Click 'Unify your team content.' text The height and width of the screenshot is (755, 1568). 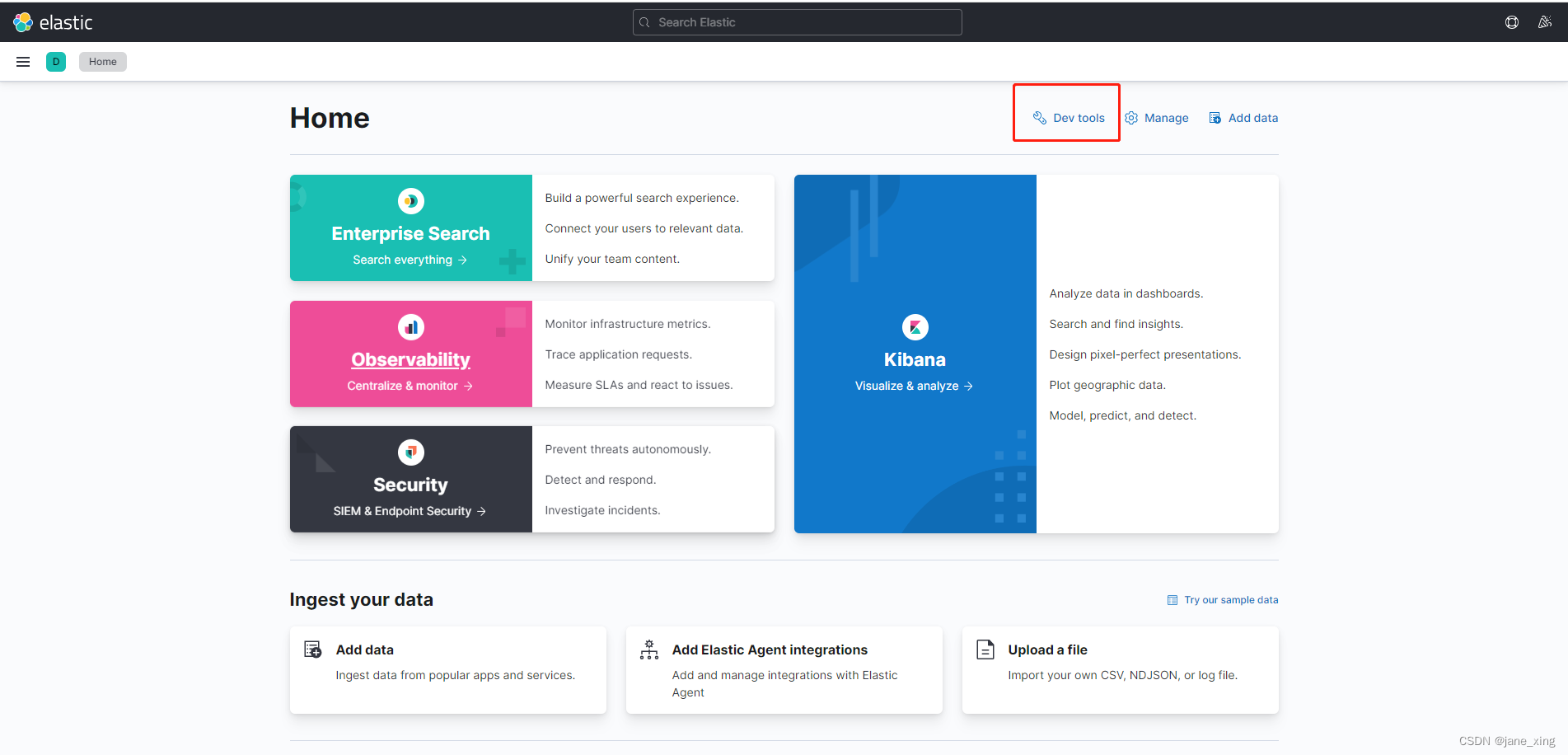[x=612, y=259]
